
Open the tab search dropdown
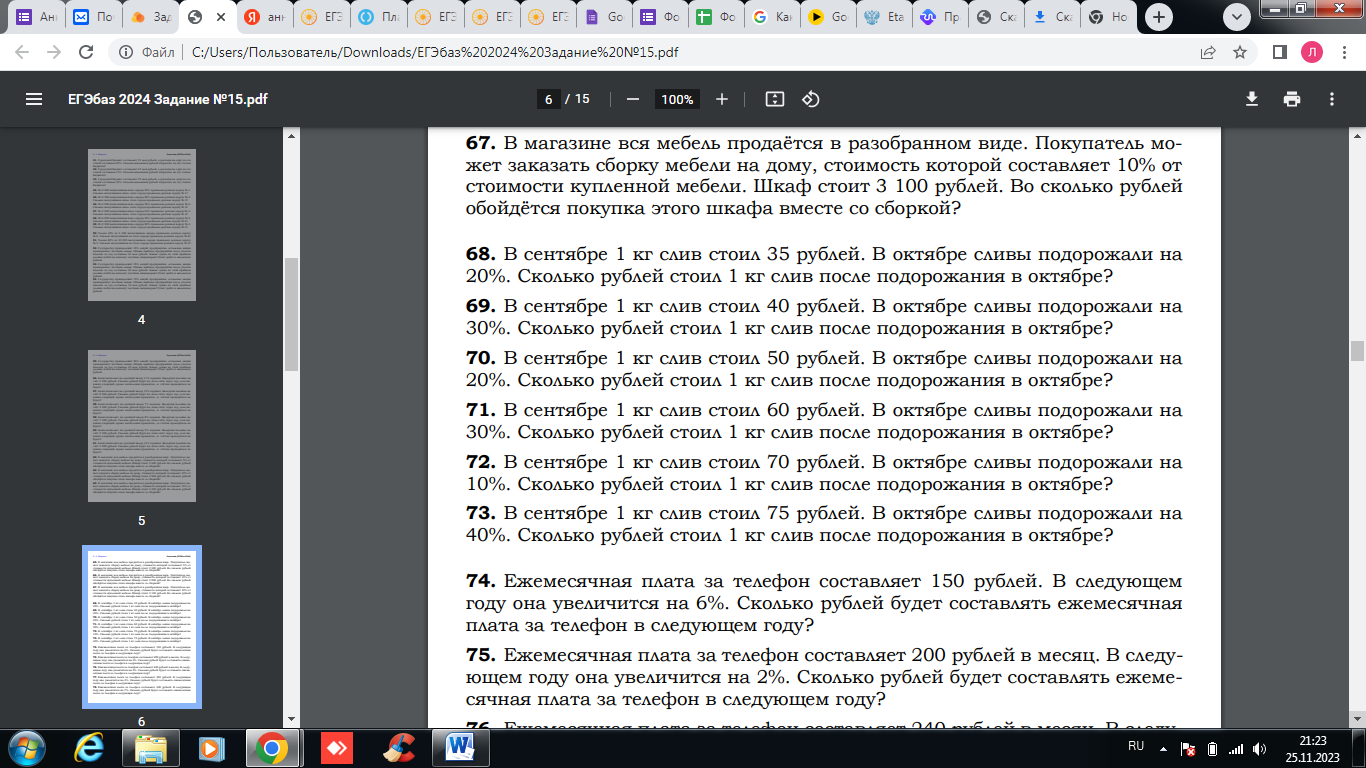coord(1239,17)
